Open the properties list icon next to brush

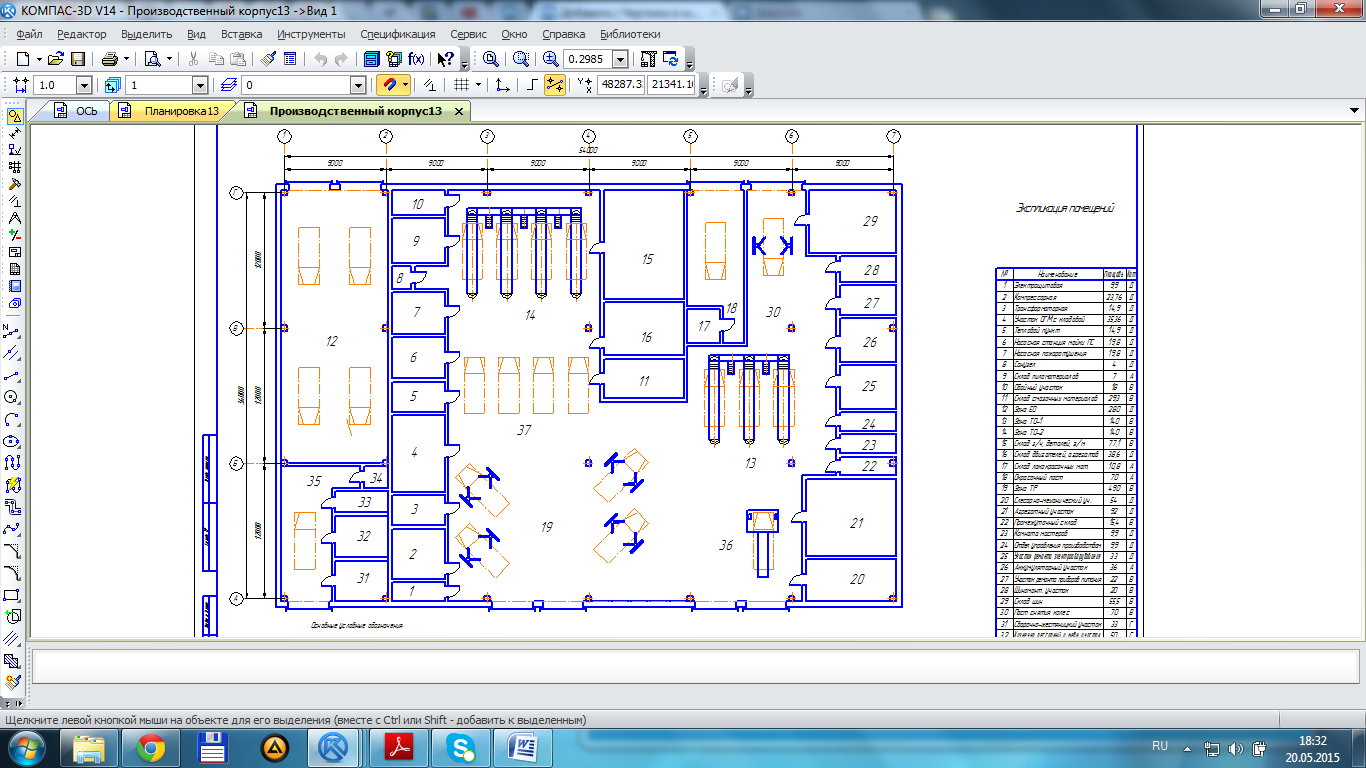[290, 59]
